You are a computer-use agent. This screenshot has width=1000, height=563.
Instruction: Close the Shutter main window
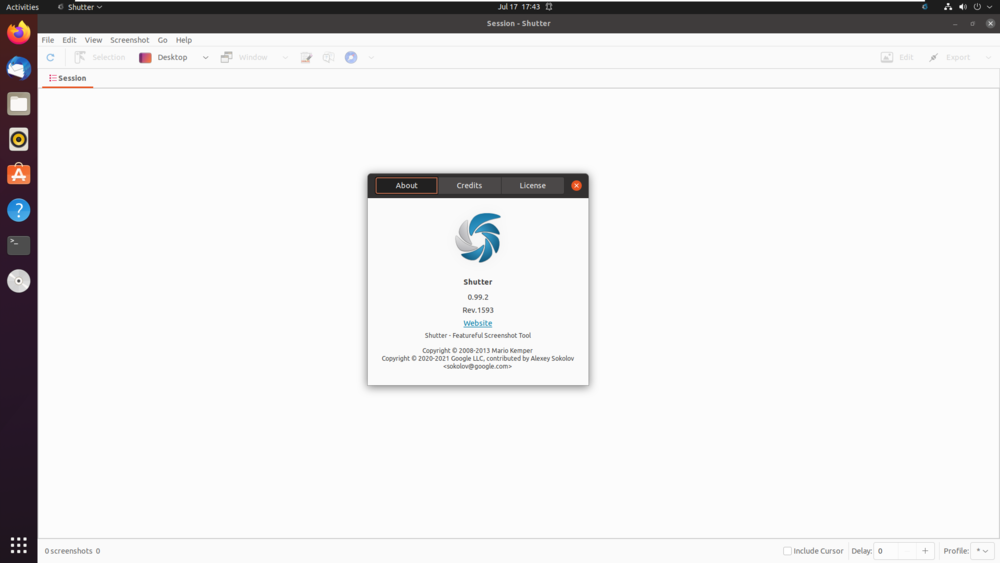click(990, 24)
